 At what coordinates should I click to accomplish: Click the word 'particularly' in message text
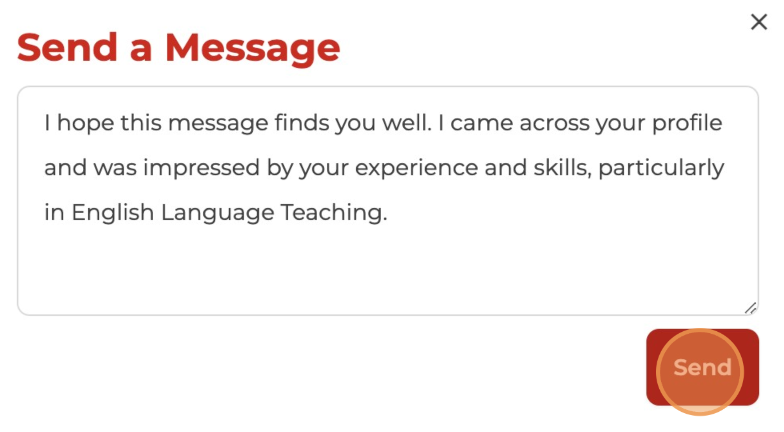coord(661,168)
